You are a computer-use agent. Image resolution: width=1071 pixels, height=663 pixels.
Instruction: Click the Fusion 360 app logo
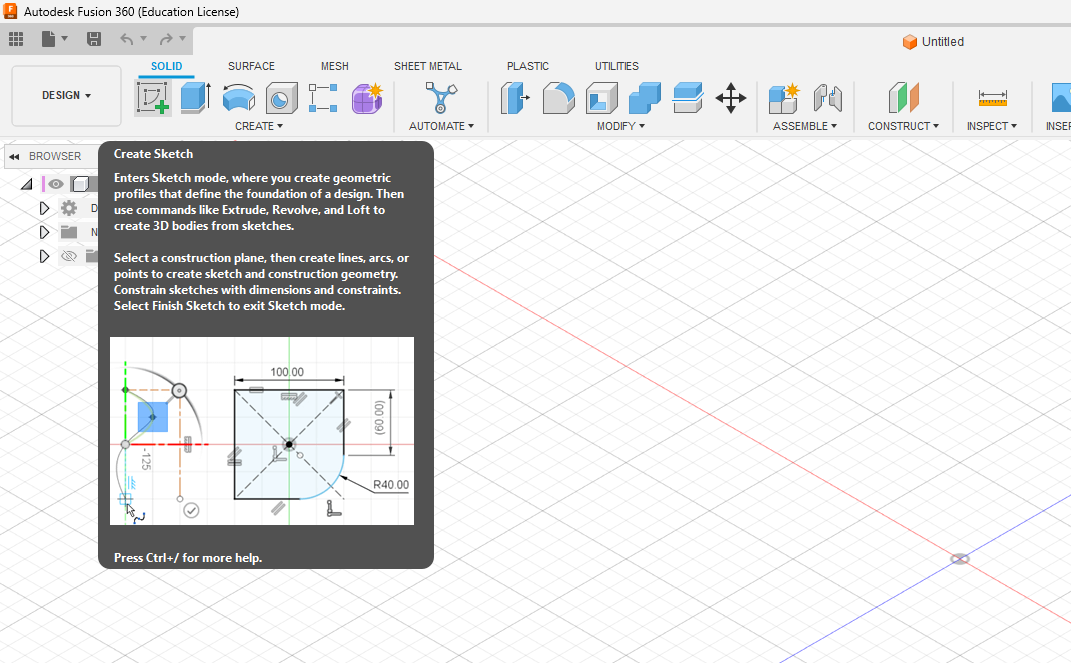(10, 11)
